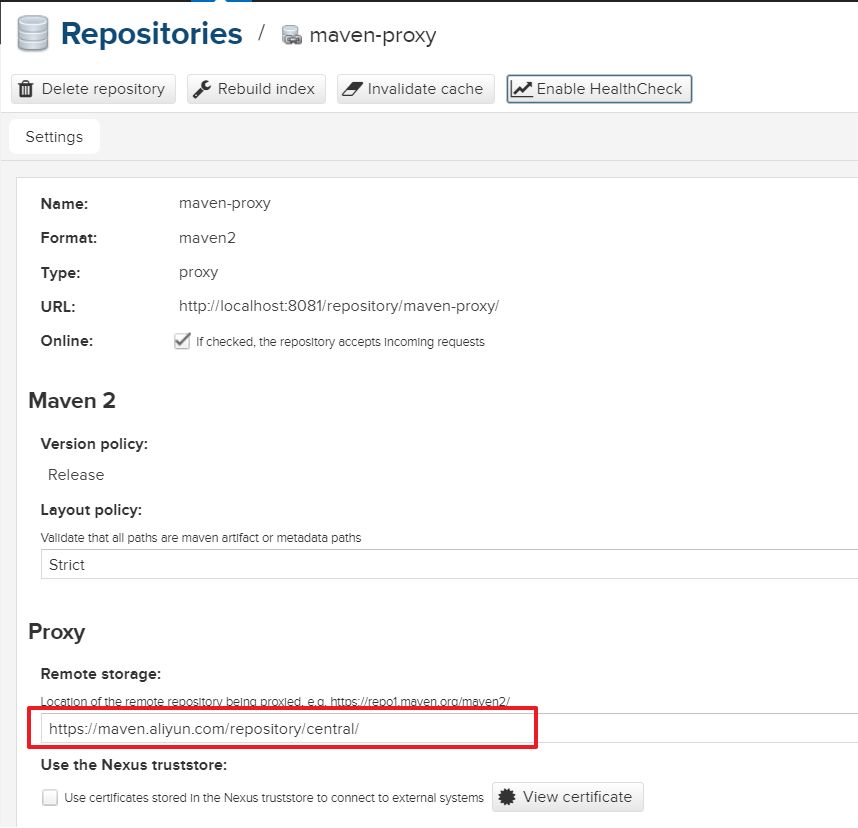This screenshot has width=858, height=828.
Task: Click the Enable HealthCheck button label
Action: point(609,89)
